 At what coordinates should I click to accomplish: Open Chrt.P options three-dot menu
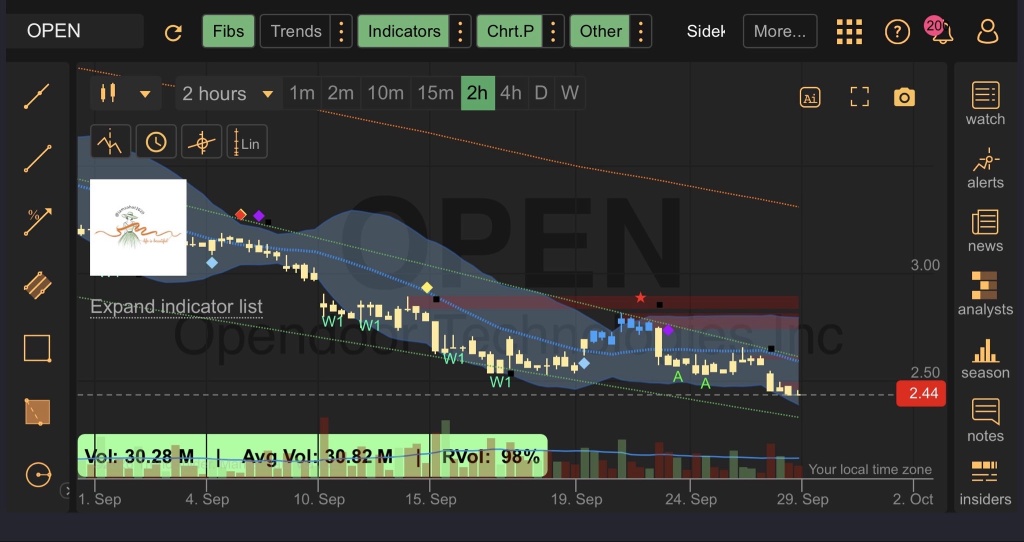[x=553, y=31]
